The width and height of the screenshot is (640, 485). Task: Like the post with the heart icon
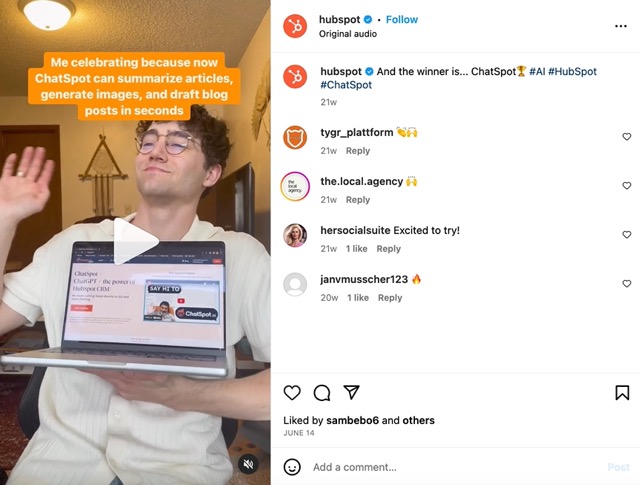click(x=292, y=393)
